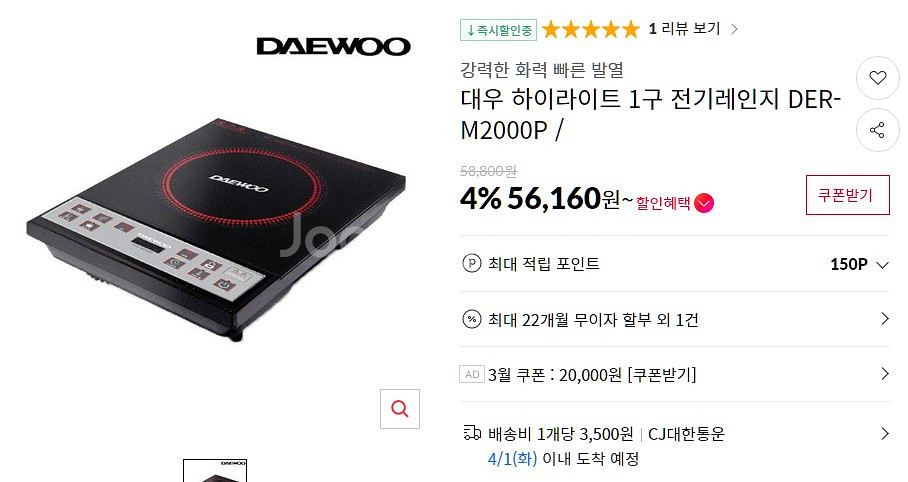
Task: Click the AD badge icon
Action: pyautogui.click(x=472, y=374)
